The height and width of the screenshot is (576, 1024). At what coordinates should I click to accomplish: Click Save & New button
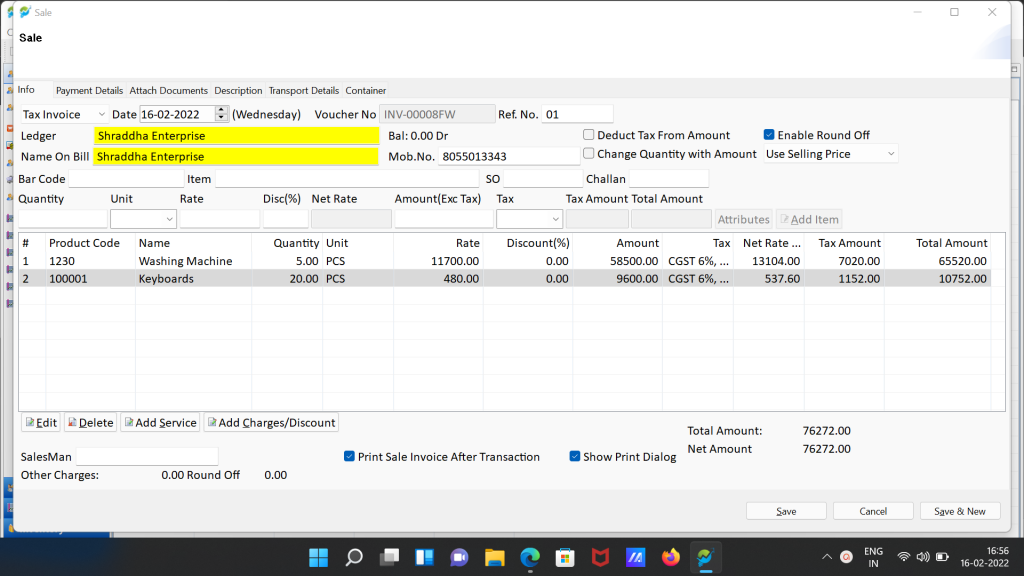click(x=960, y=511)
